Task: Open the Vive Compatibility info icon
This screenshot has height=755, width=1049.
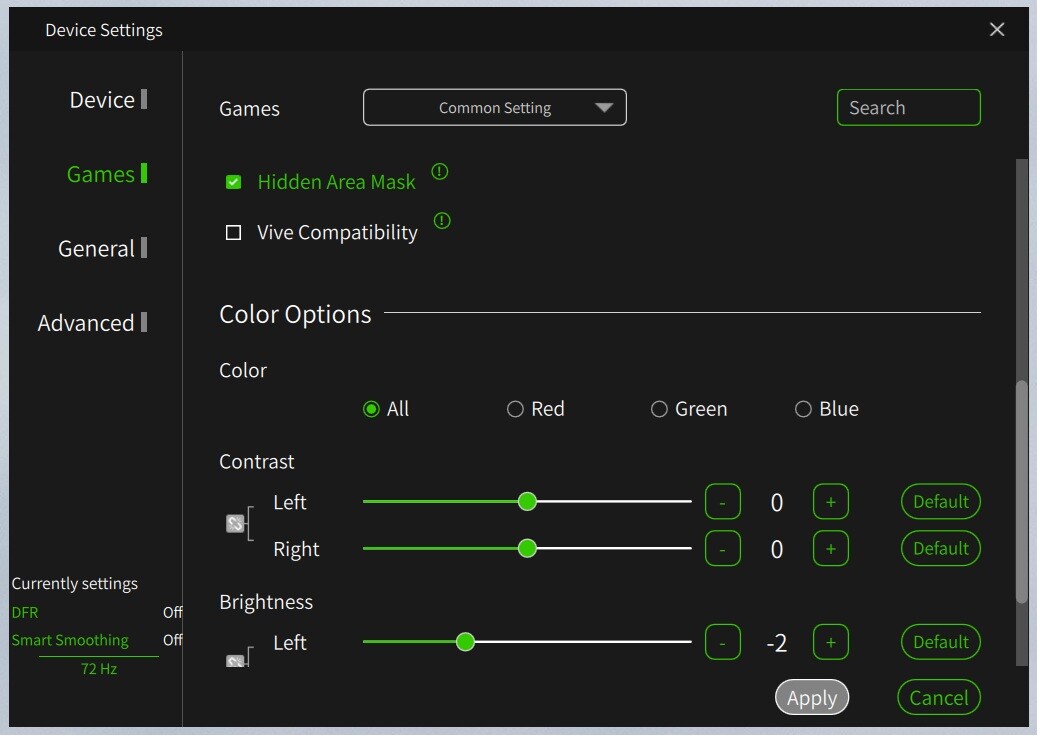Action: point(442,221)
